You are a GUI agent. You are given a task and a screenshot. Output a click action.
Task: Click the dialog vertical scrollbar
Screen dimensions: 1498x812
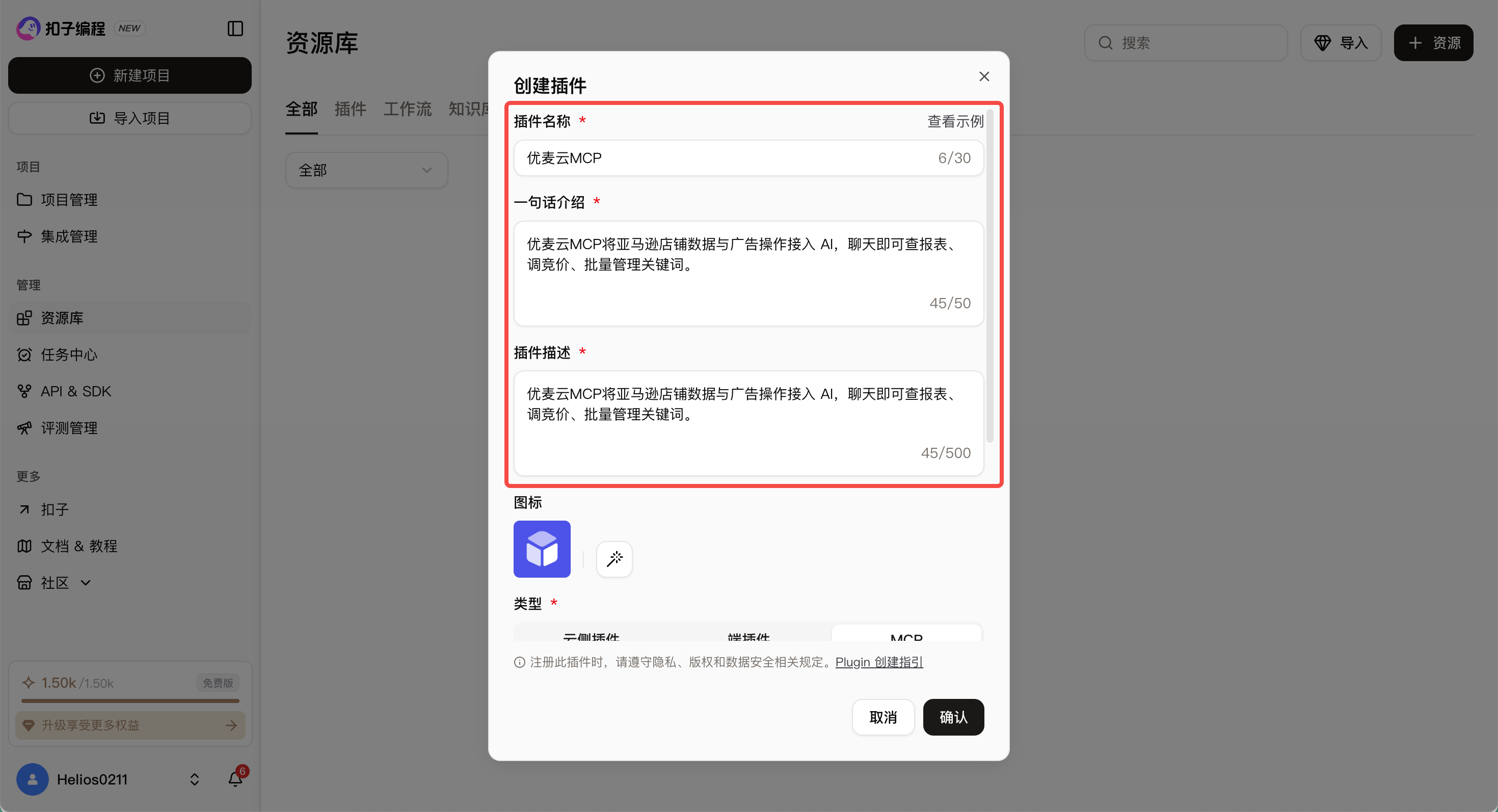coord(989,276)
